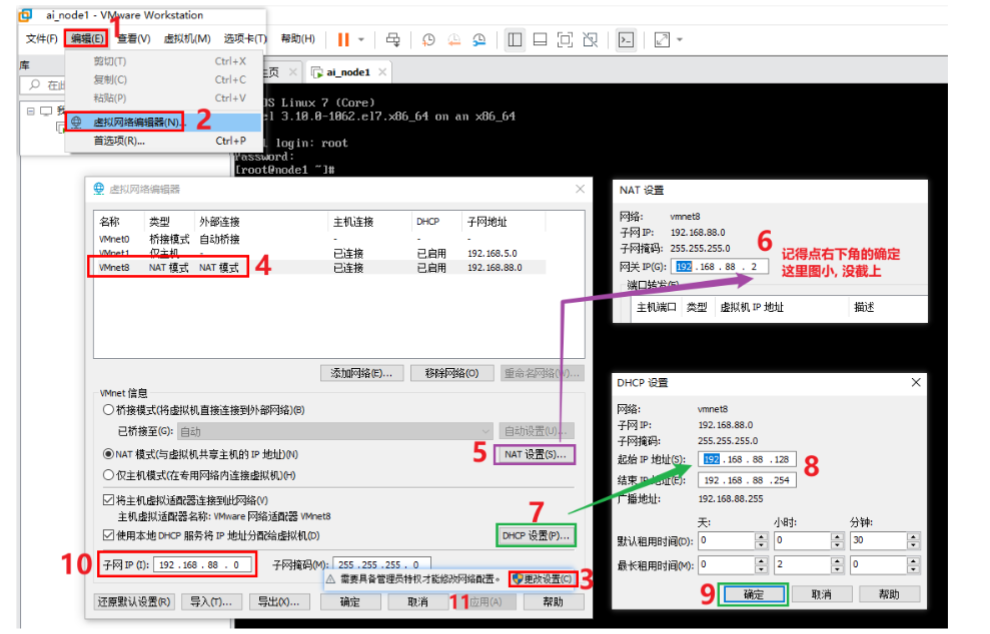Increase 最长租用时间 hours with up arrow
The image size is (990, 634).
pos(837,561)
